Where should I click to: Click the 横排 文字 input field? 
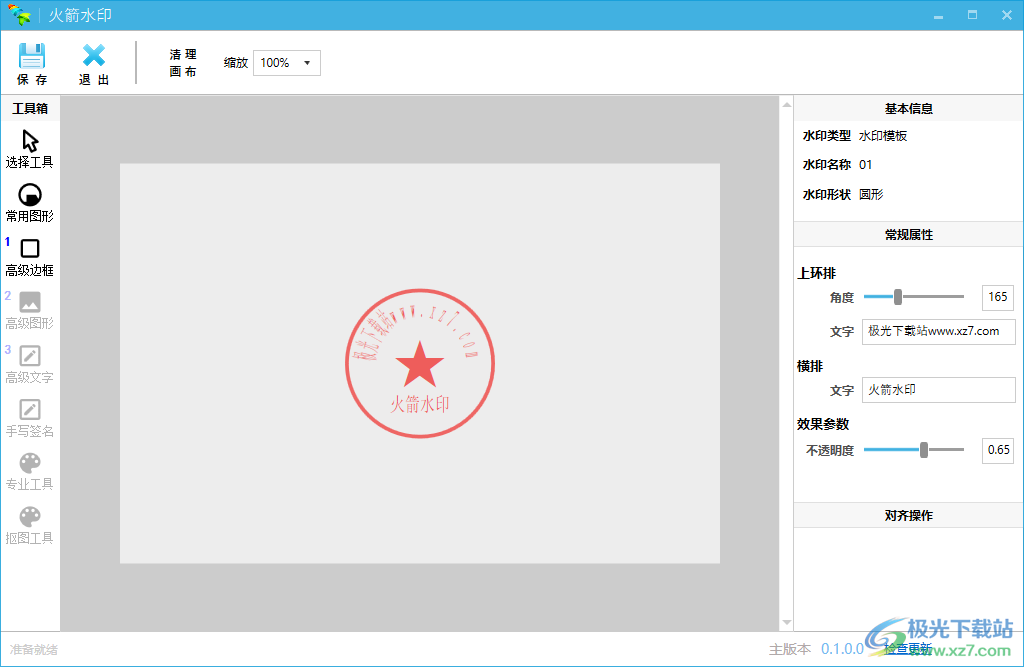pos(938,389)
